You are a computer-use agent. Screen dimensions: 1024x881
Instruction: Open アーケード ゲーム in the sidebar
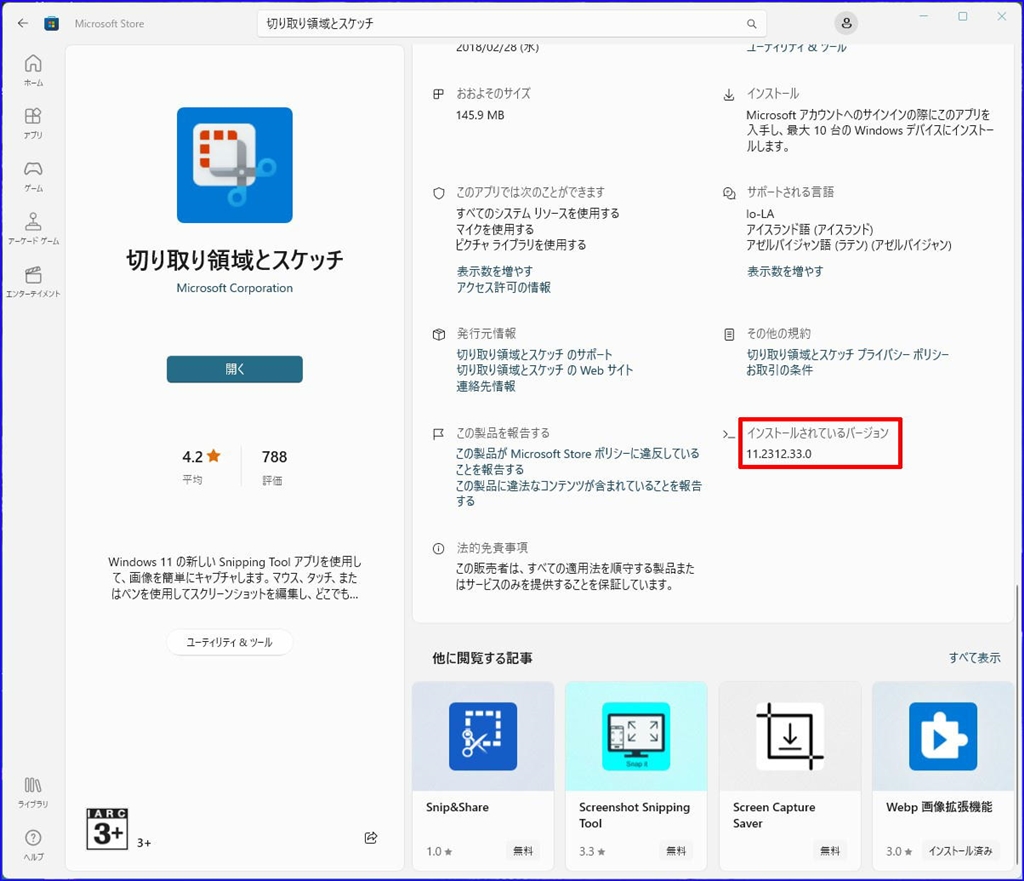point(33,229)
